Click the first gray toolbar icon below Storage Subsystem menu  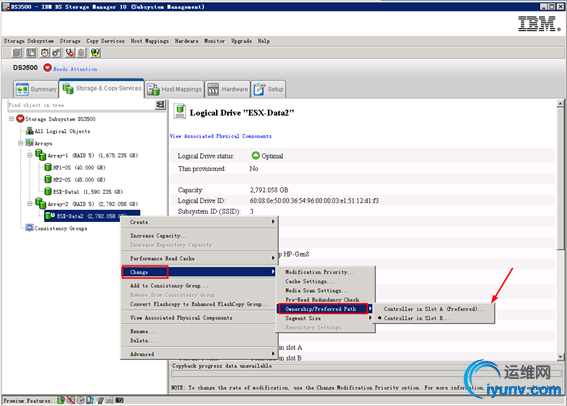point(17,53)
